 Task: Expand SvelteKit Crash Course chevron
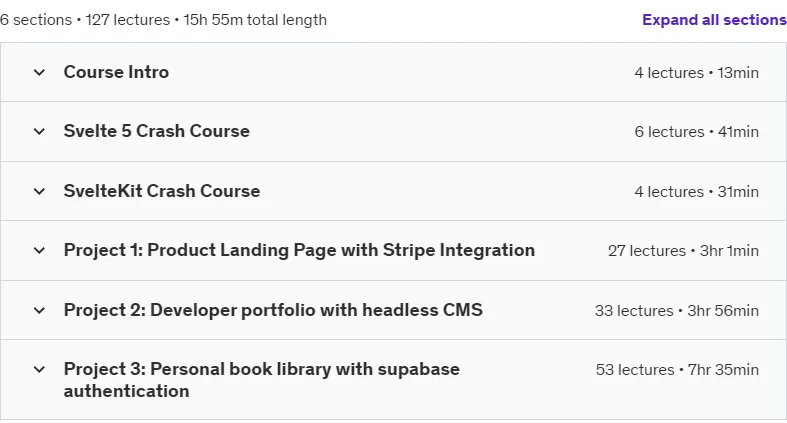(39, 191)
